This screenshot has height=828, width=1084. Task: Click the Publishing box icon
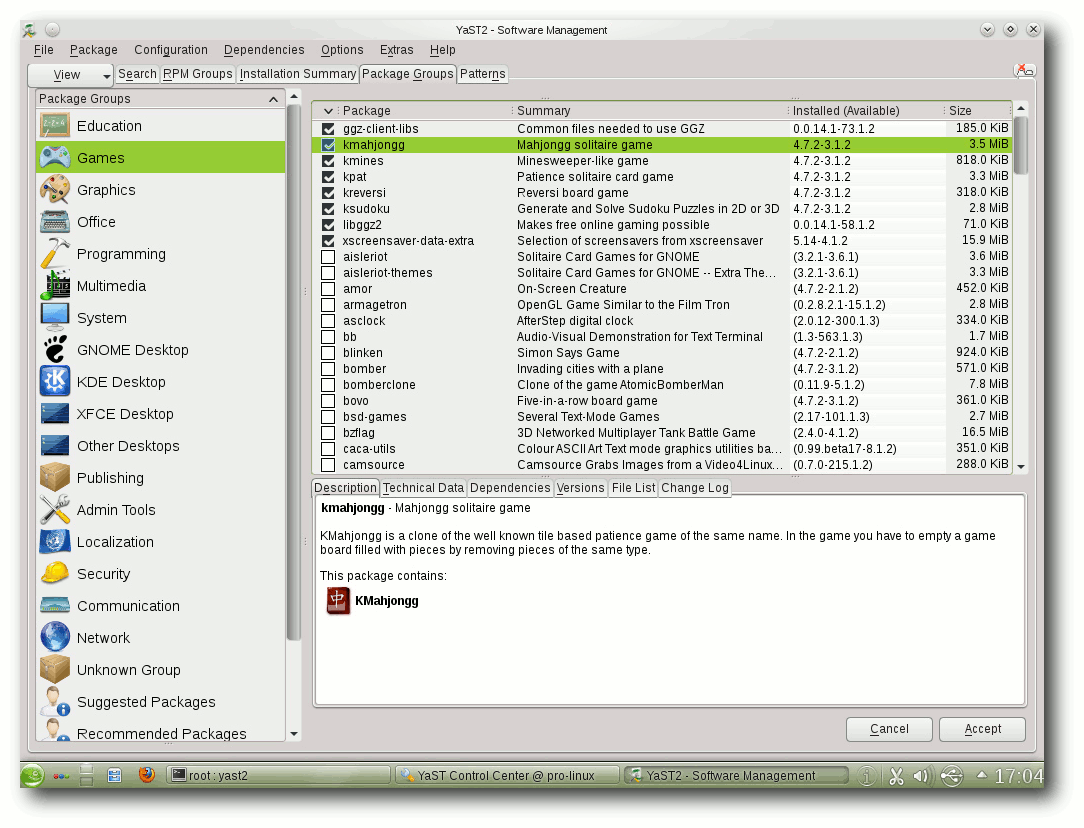pos(55,478)
